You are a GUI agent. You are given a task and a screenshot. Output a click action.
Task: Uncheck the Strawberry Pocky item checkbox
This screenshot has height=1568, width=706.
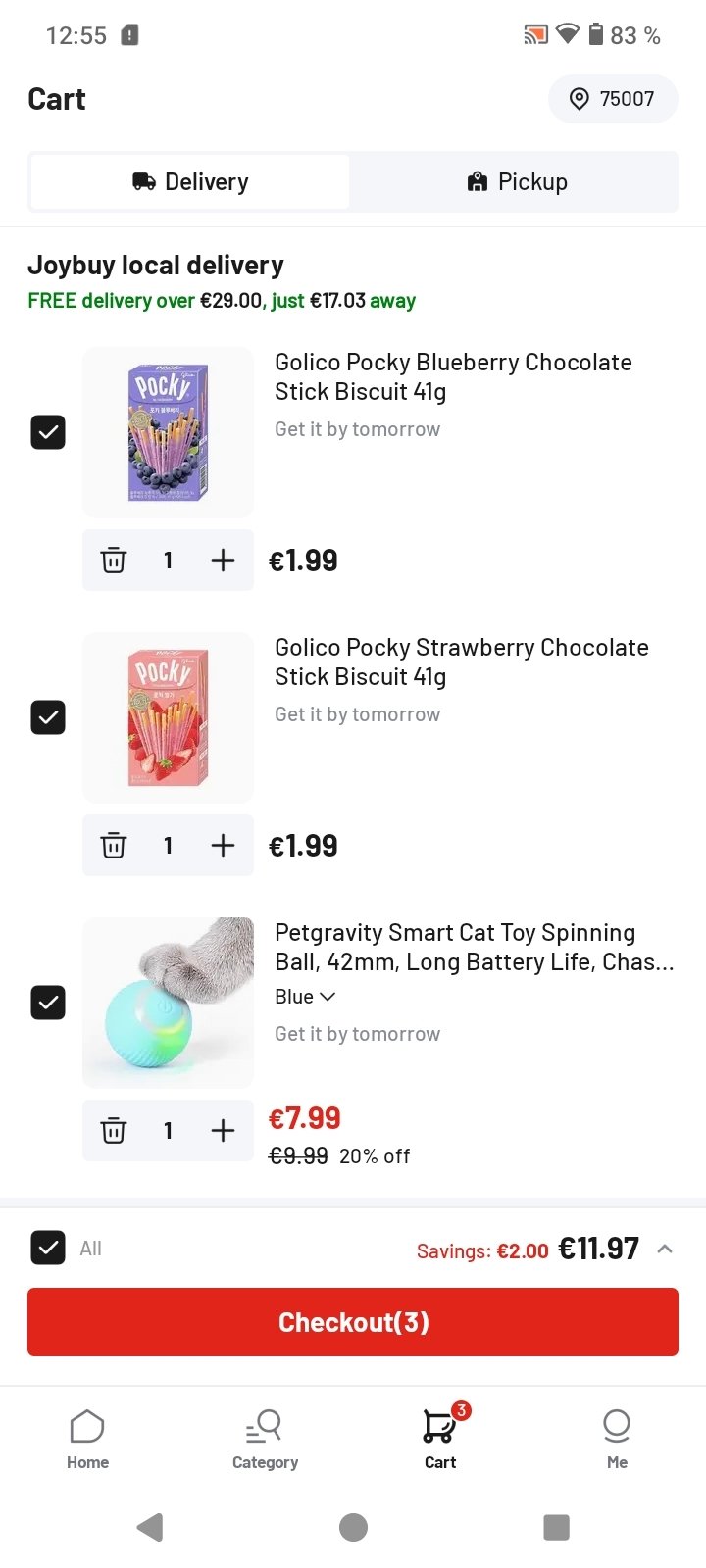coord(48,717)
